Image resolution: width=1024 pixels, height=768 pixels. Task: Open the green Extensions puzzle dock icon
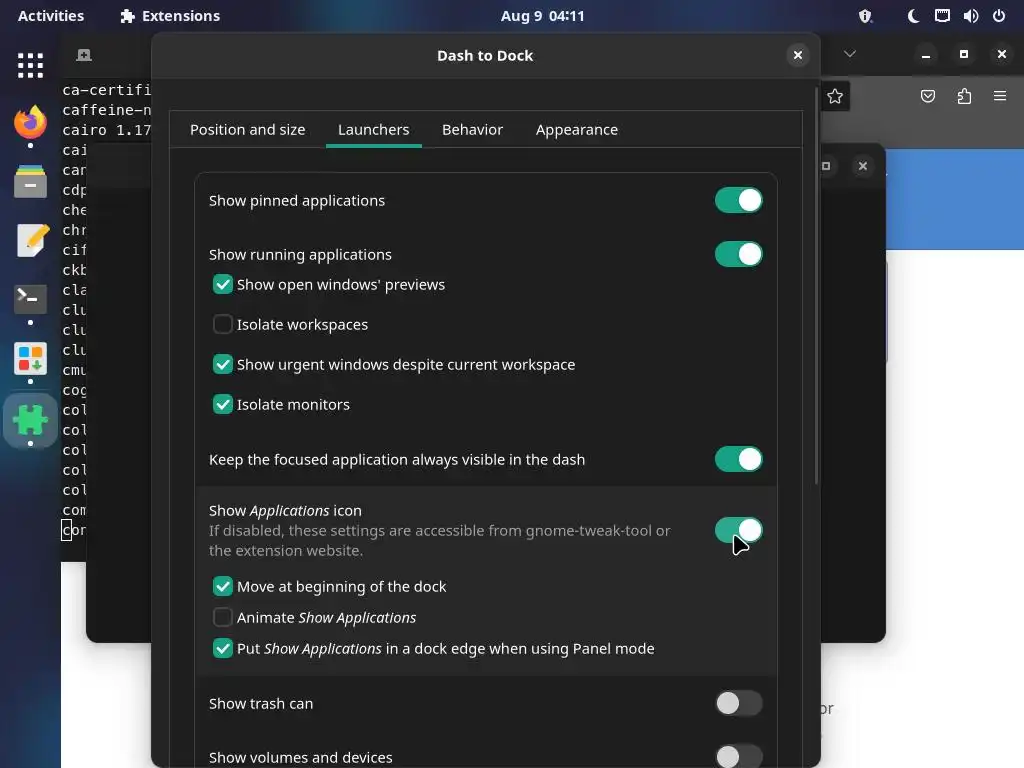[30, 420]
